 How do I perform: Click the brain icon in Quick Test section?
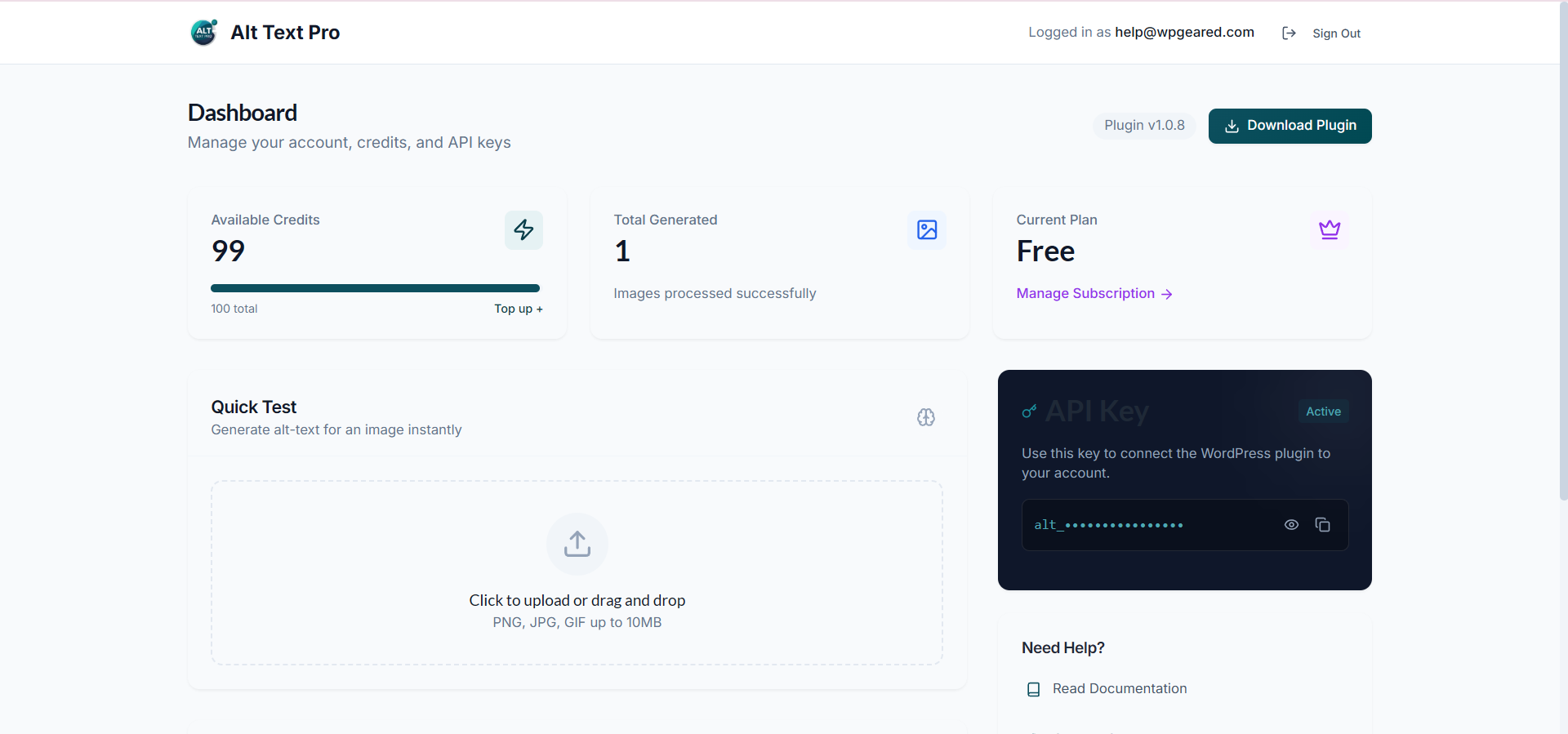pyautogui.click(x=925, y=417)
